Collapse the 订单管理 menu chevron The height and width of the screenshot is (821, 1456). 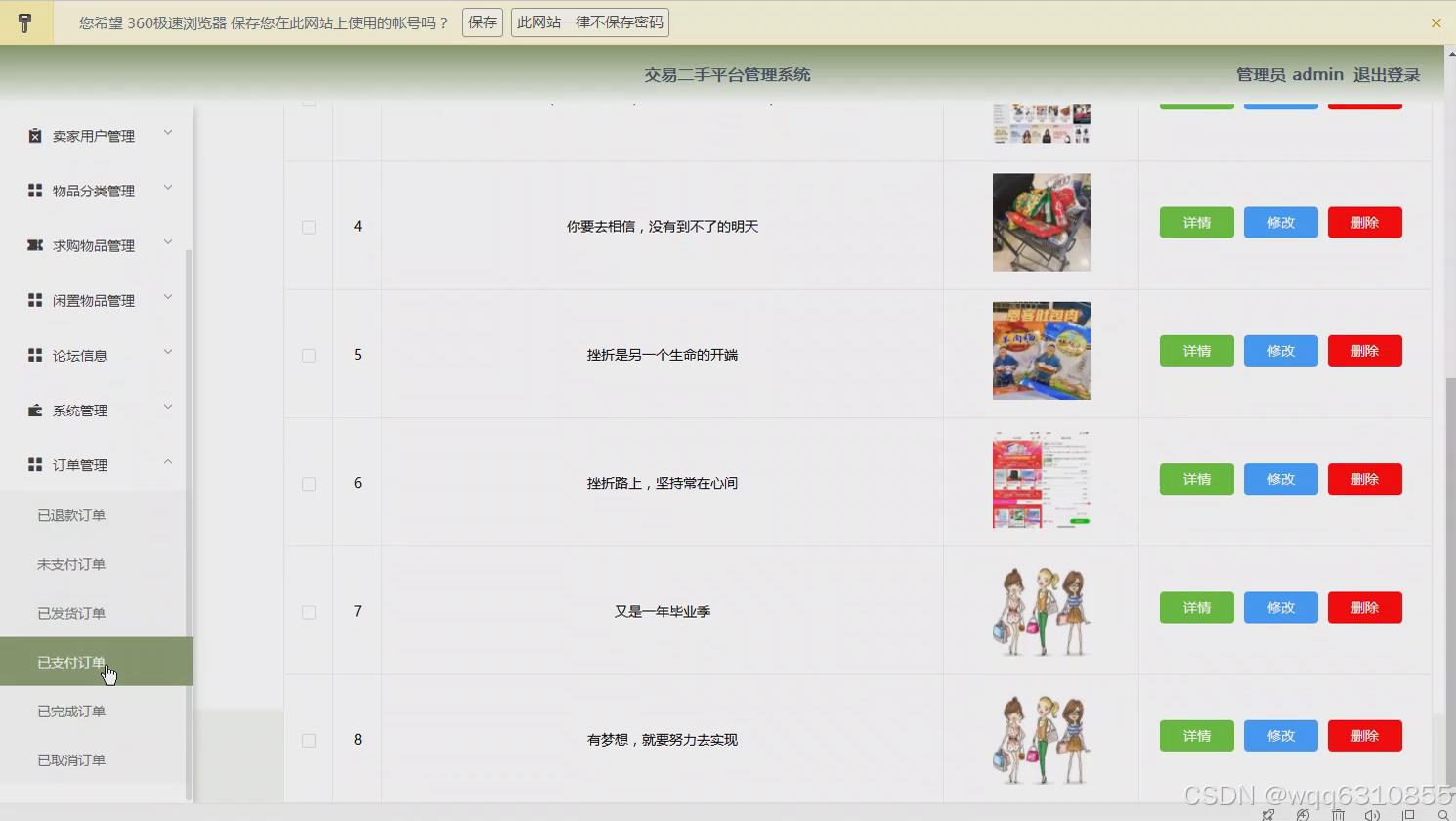click(167, 461)
